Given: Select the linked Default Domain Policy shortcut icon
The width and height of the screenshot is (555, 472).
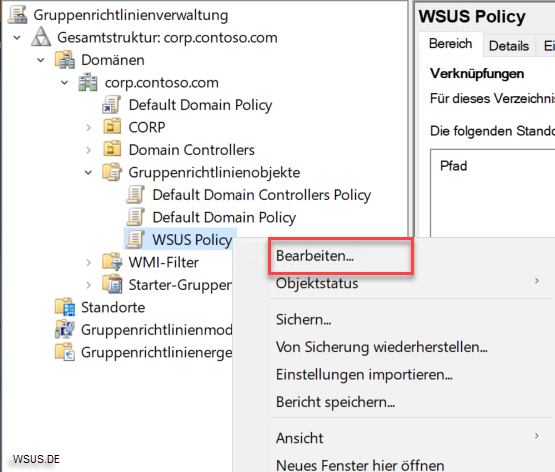Looking at the screenshot, I should [x=111, y=105].
